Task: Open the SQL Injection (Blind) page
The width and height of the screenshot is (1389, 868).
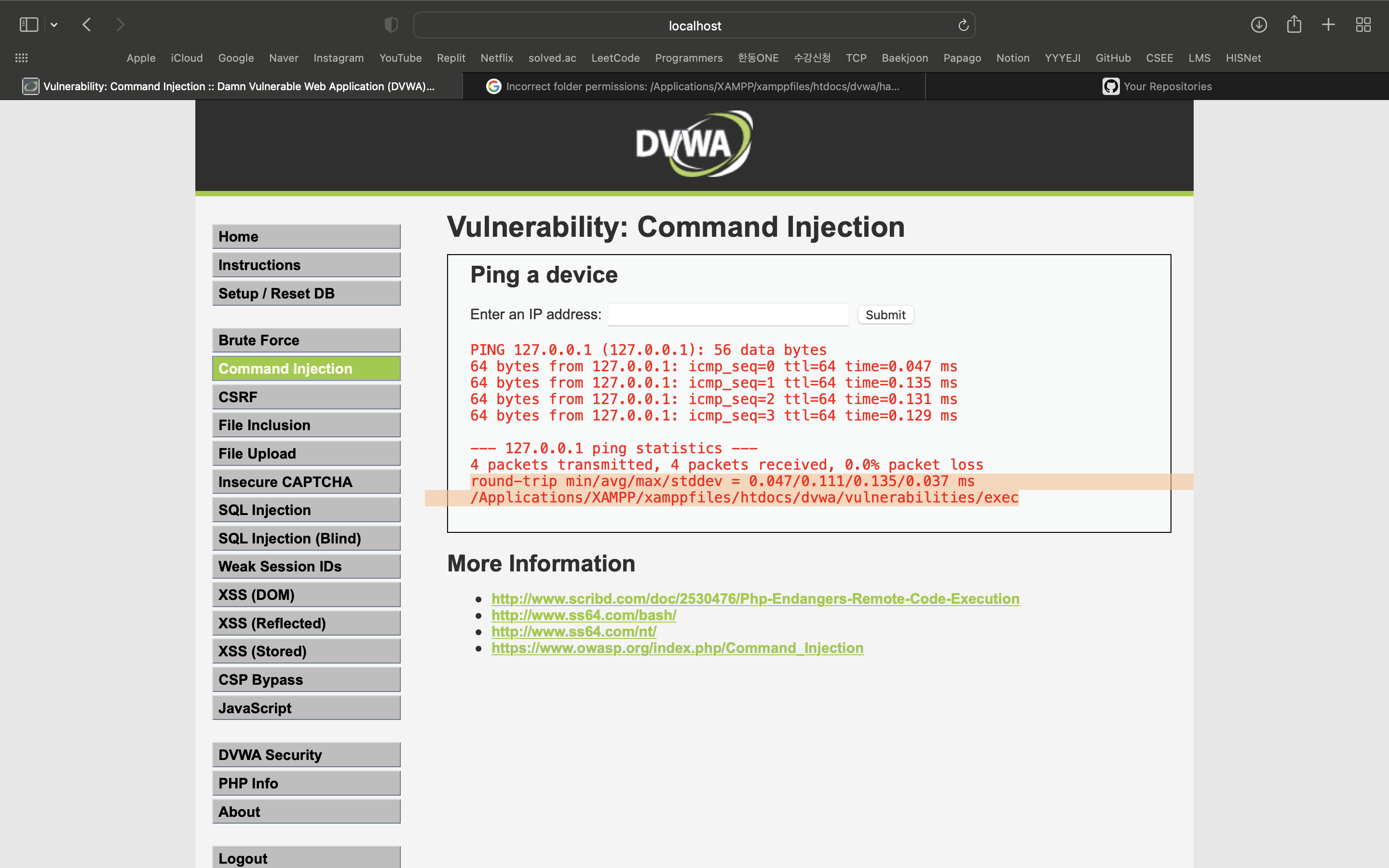Action: click(x=307, y=539)
